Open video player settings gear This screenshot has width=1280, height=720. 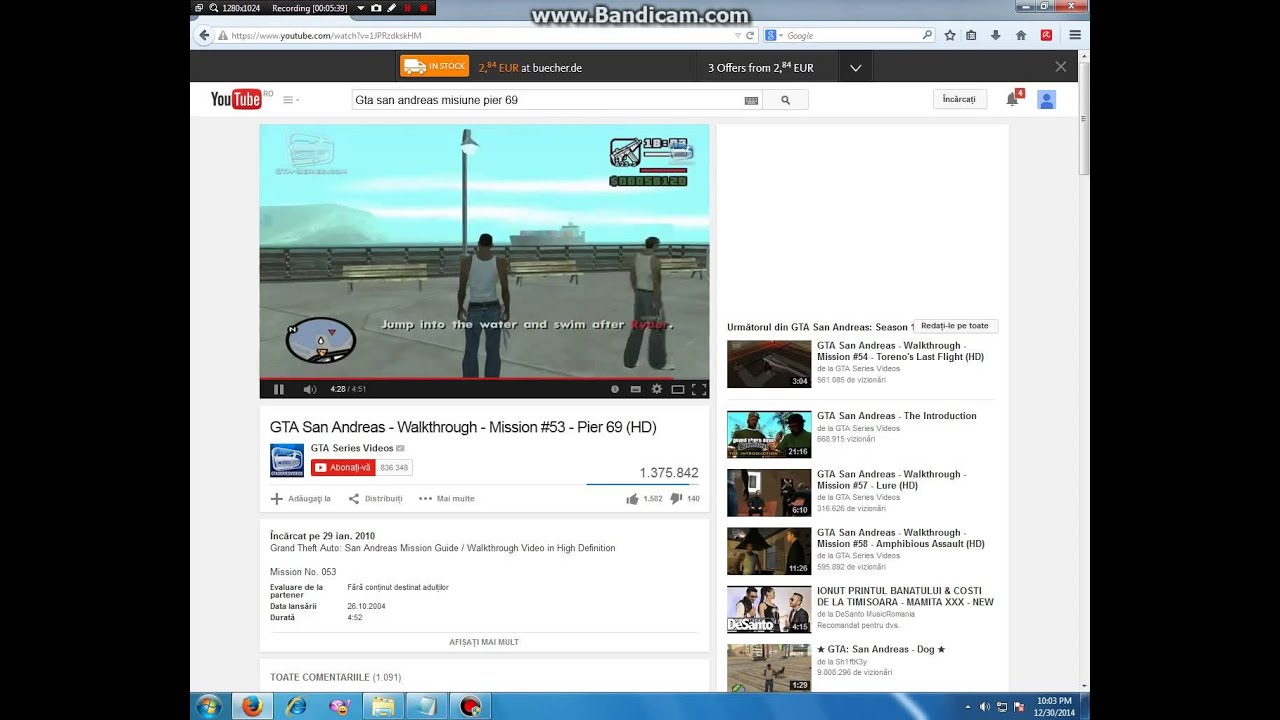pos(657,389)
